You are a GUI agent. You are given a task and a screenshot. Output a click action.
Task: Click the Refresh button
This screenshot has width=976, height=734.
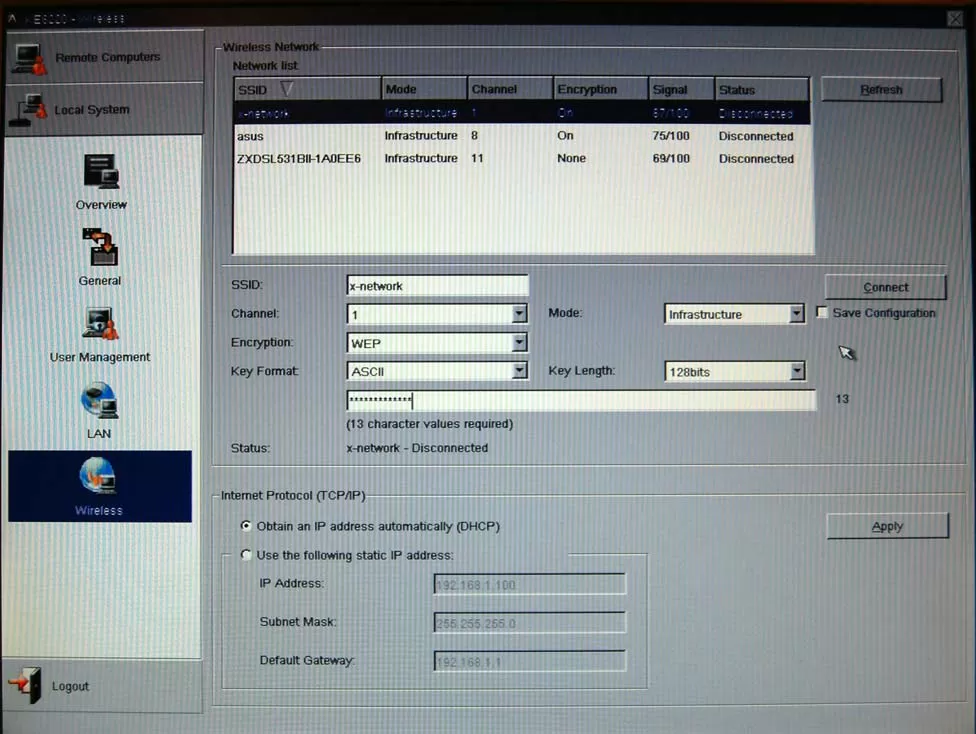tap(881, 90)
